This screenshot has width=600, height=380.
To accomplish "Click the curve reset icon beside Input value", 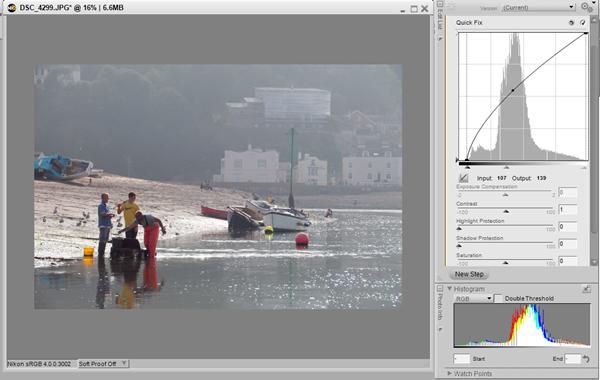I will pos(463,178).
